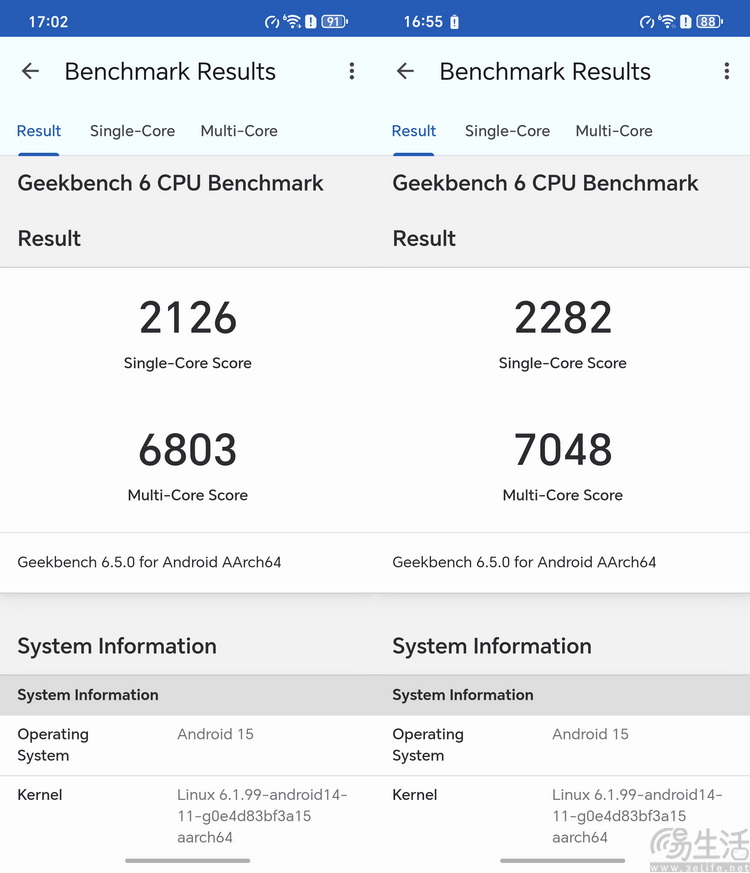The image size is (750, 873).
Task: Tap the 6803 Multi-Core Score
Action: [188, 450]
